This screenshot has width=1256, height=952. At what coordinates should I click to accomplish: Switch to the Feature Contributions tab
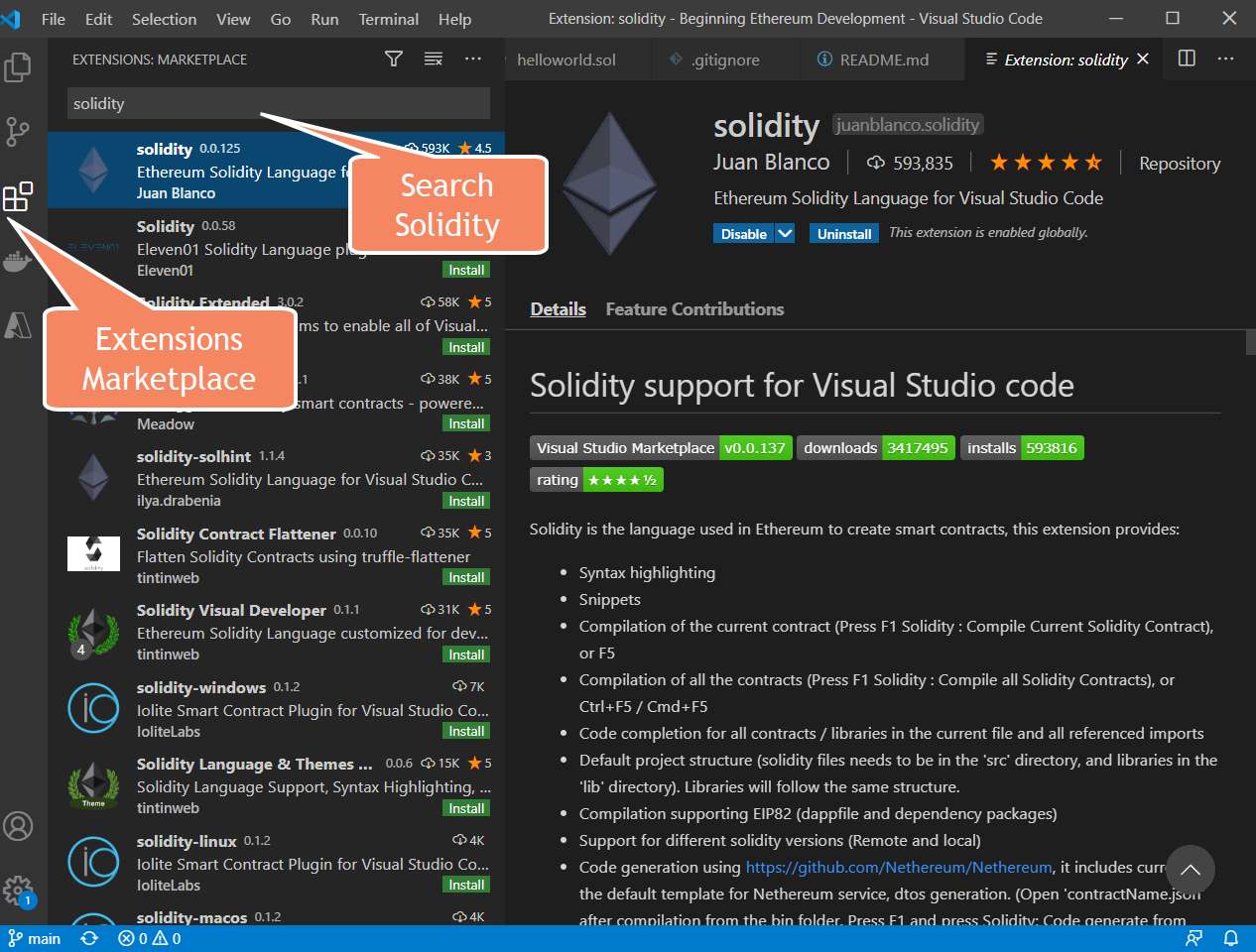click(x=694, y=308)
